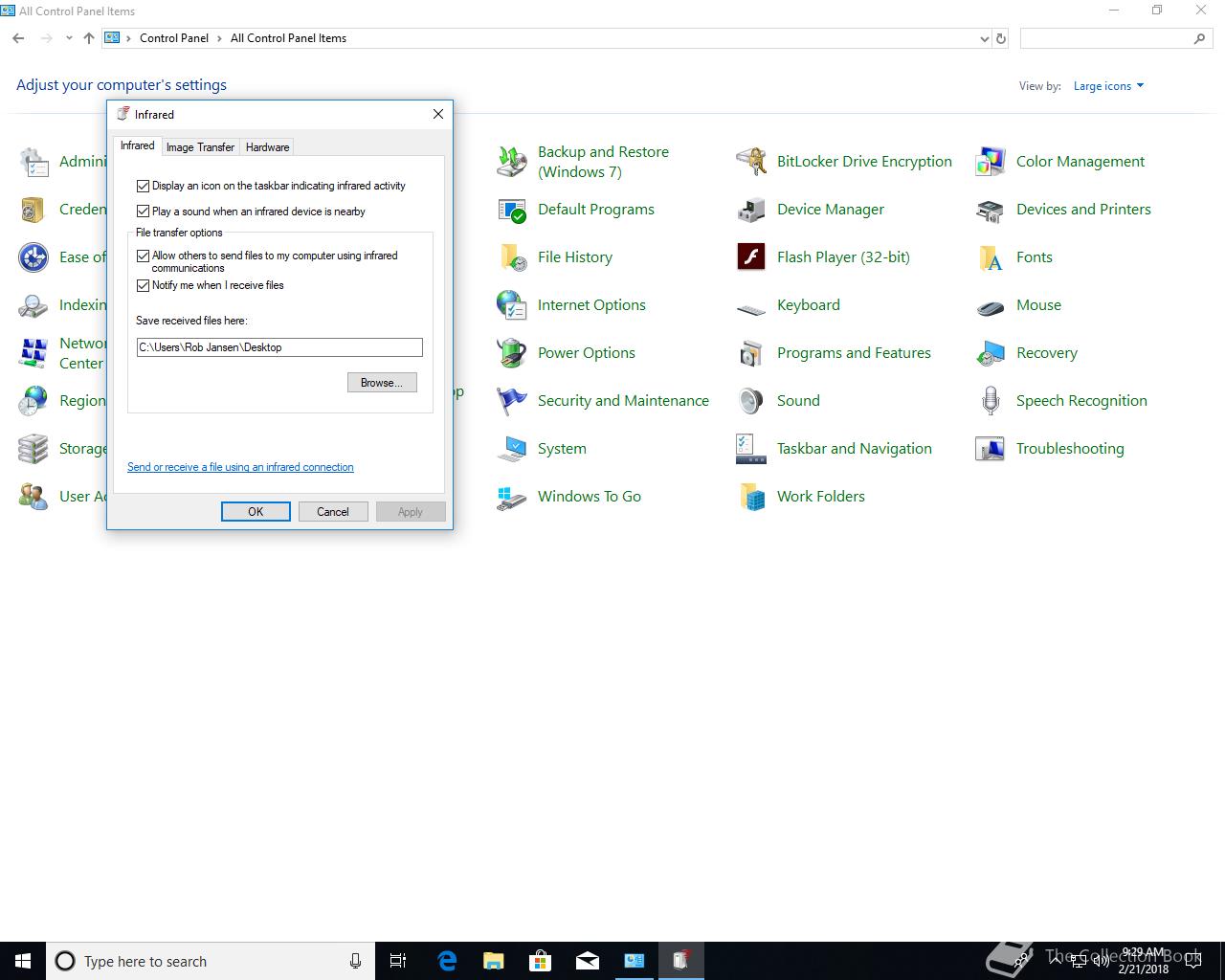This screenshot has width=1225, height=980.
Task: Open the Flash Player (32-bit) icon
Action: pos(751,257)
